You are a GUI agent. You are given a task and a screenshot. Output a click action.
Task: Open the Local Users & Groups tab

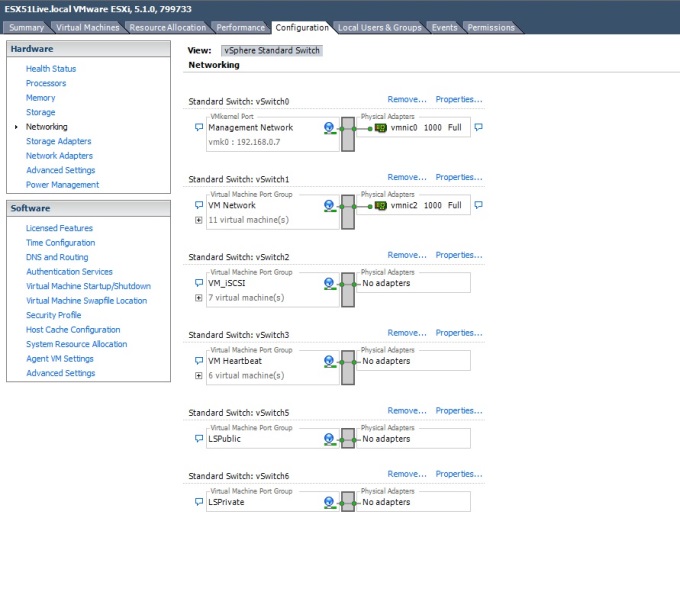coord(379,27)
